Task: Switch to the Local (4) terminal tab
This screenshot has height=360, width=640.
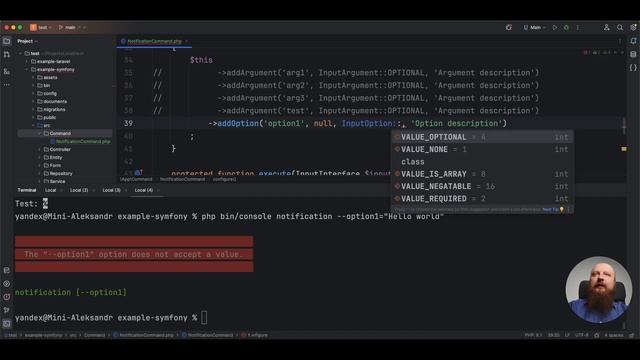Action: point(144,190)
